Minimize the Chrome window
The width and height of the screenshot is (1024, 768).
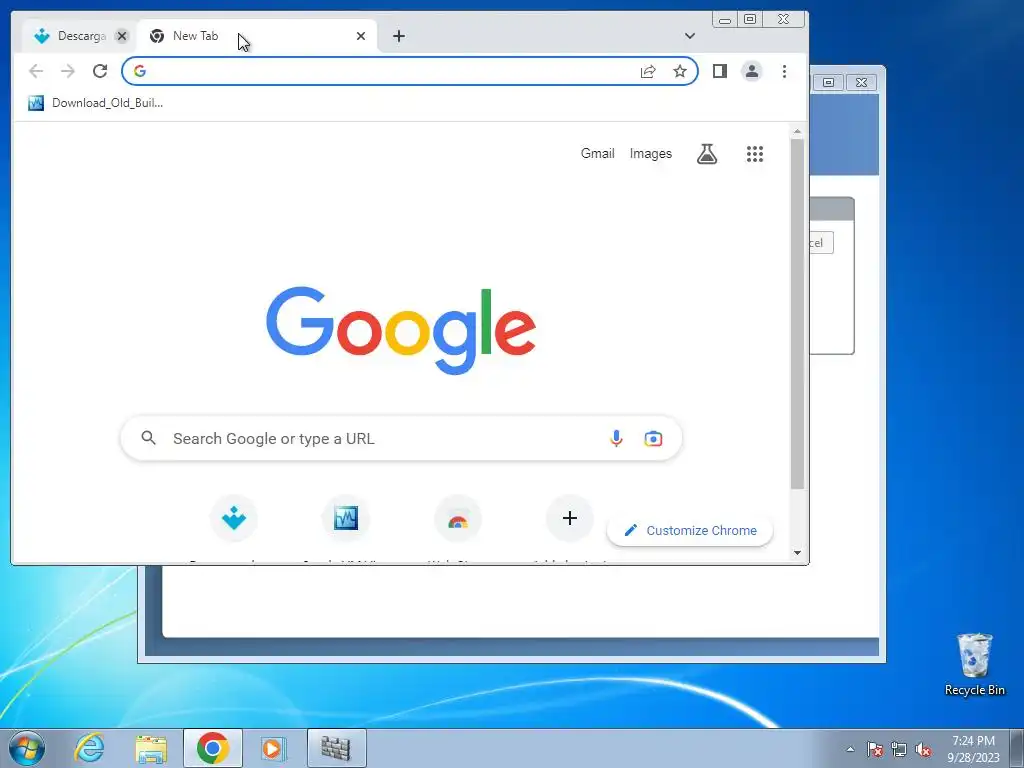click(x=725, y=20)
